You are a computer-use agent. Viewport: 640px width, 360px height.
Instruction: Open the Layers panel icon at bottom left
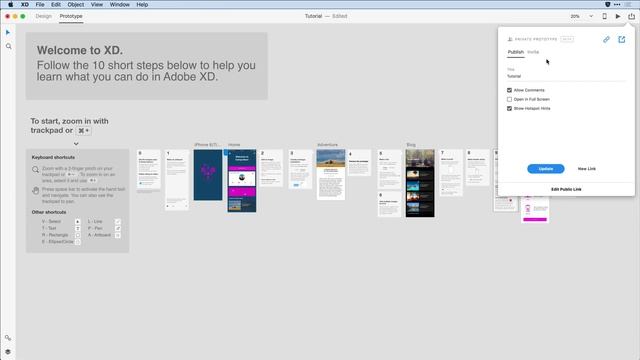click(x=8, y=352)
